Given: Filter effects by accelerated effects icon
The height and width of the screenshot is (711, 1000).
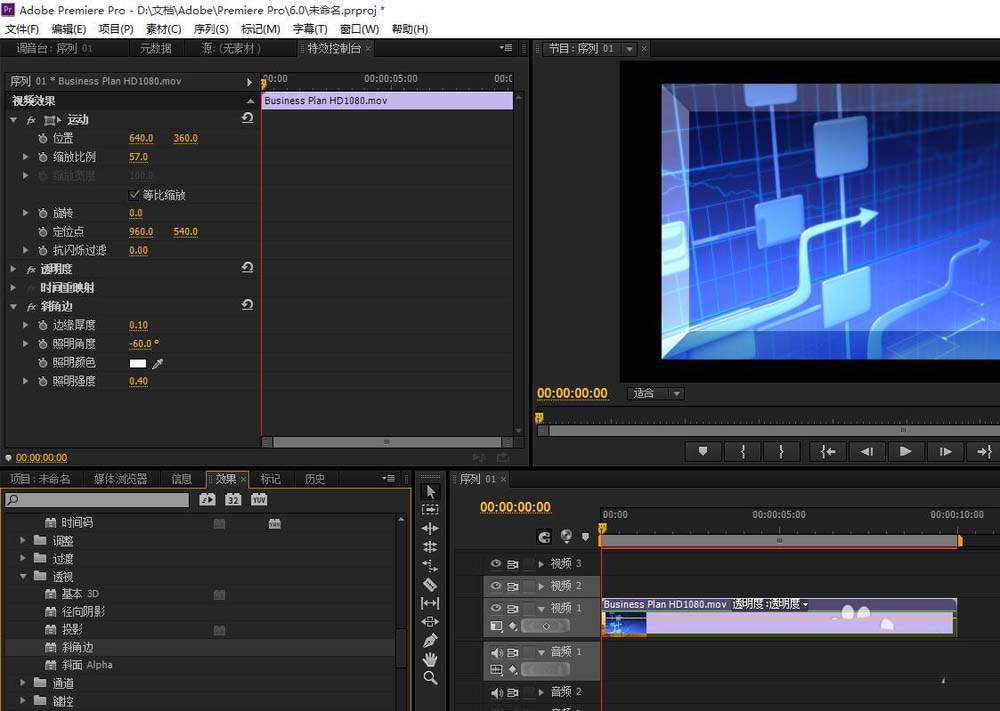Looking at the screenshot, I should [x=207, y=499].
